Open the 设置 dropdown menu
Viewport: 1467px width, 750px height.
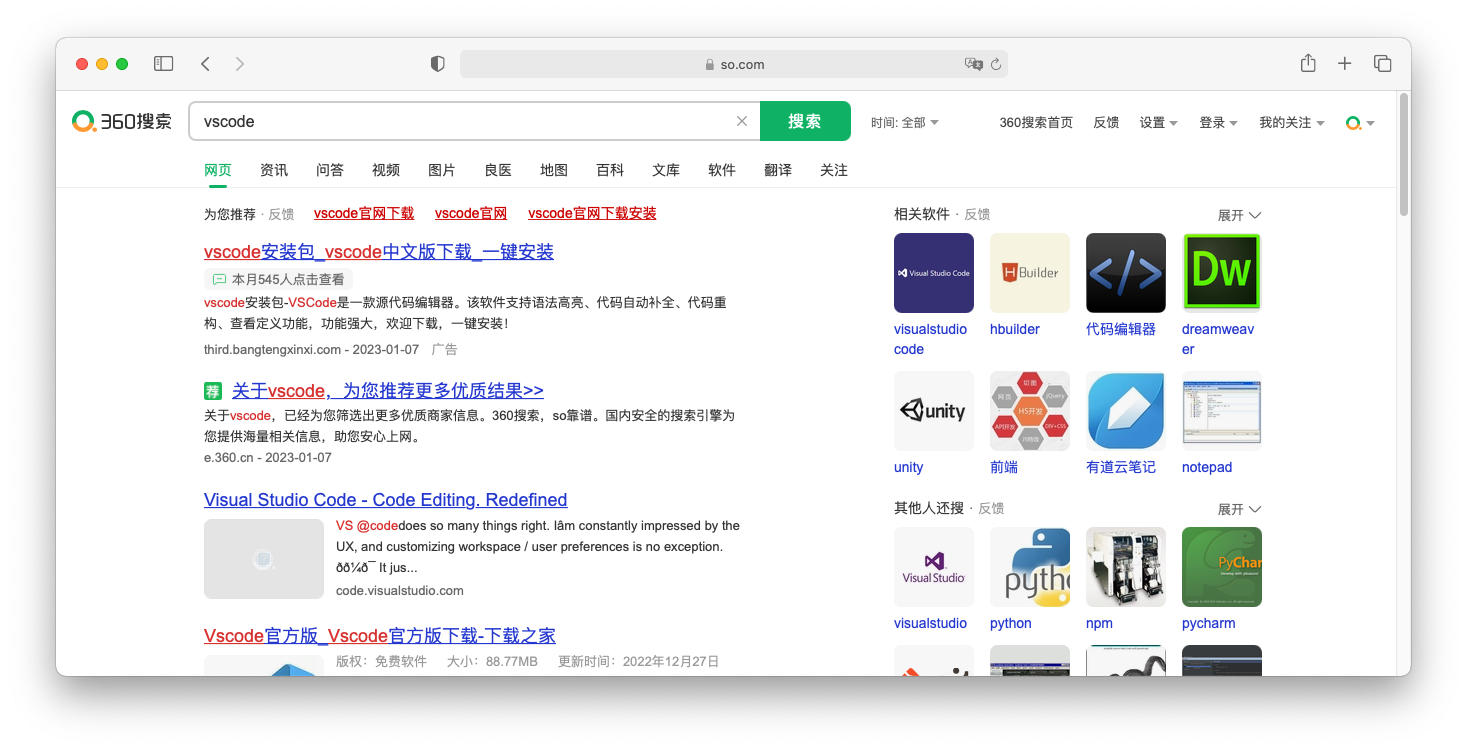pyautogui.click(x=1158, y=122)
